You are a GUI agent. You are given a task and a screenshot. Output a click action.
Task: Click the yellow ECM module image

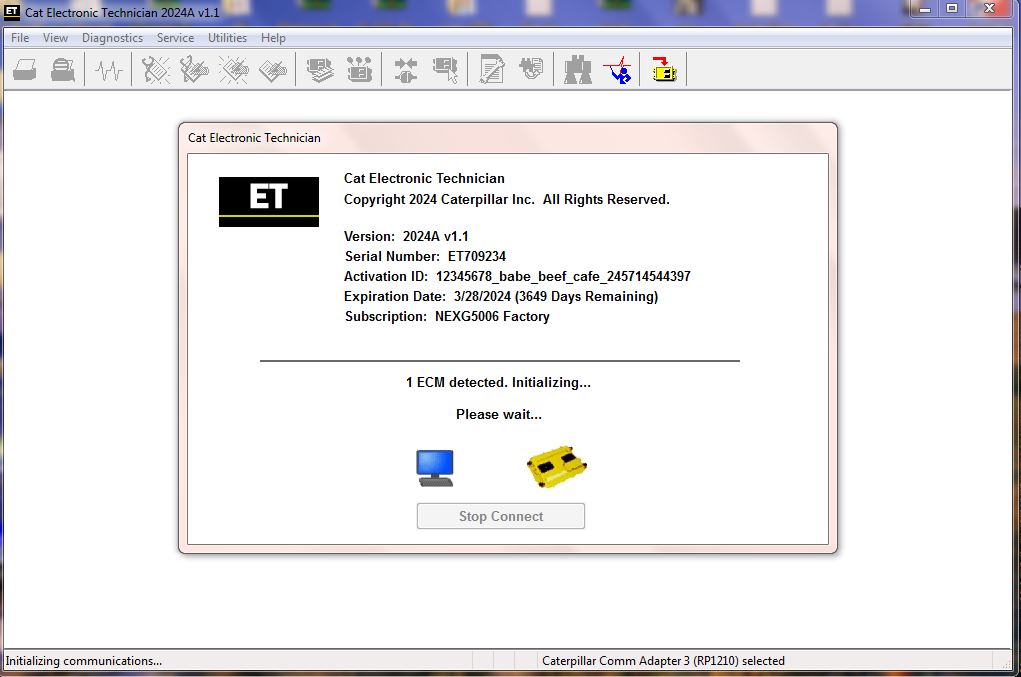coord(557,467)
